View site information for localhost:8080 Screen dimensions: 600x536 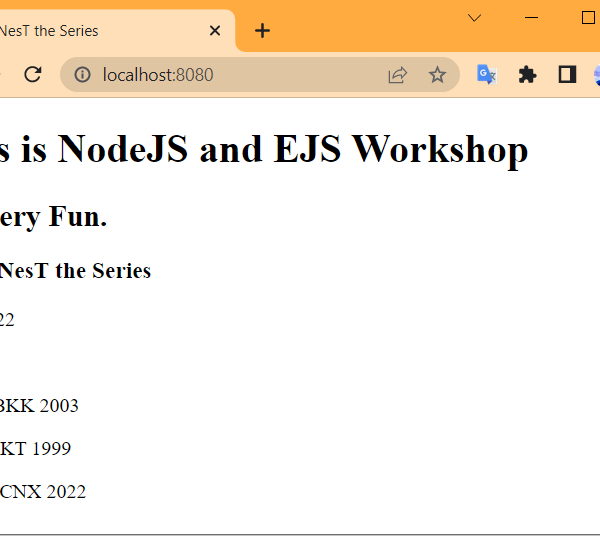(x=83, y=75)
